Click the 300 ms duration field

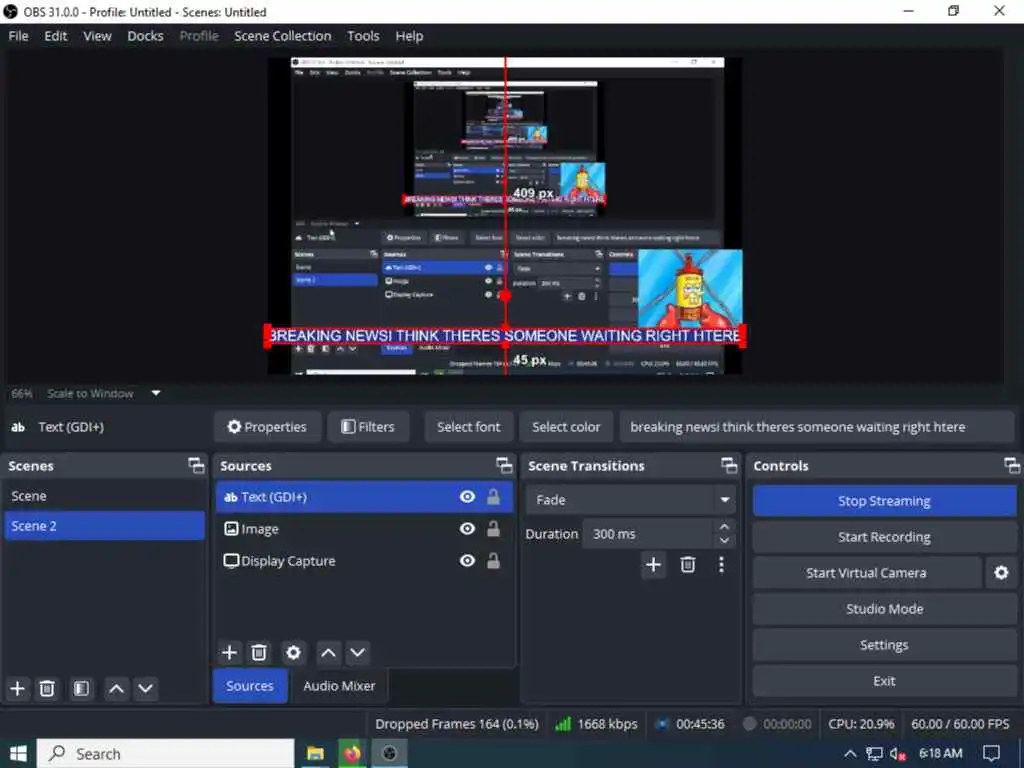point(647,534)
